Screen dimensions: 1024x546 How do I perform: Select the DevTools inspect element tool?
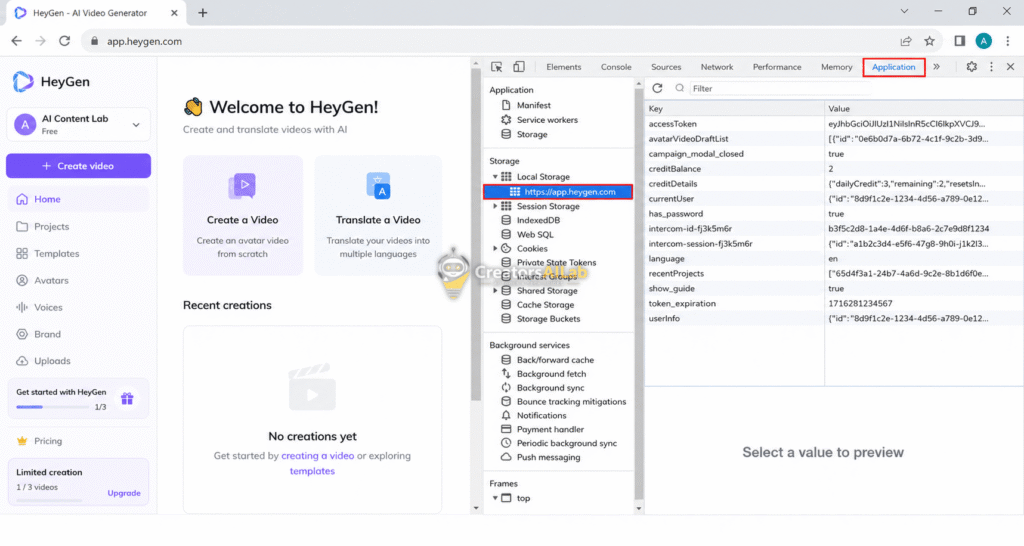coord(496,67)
